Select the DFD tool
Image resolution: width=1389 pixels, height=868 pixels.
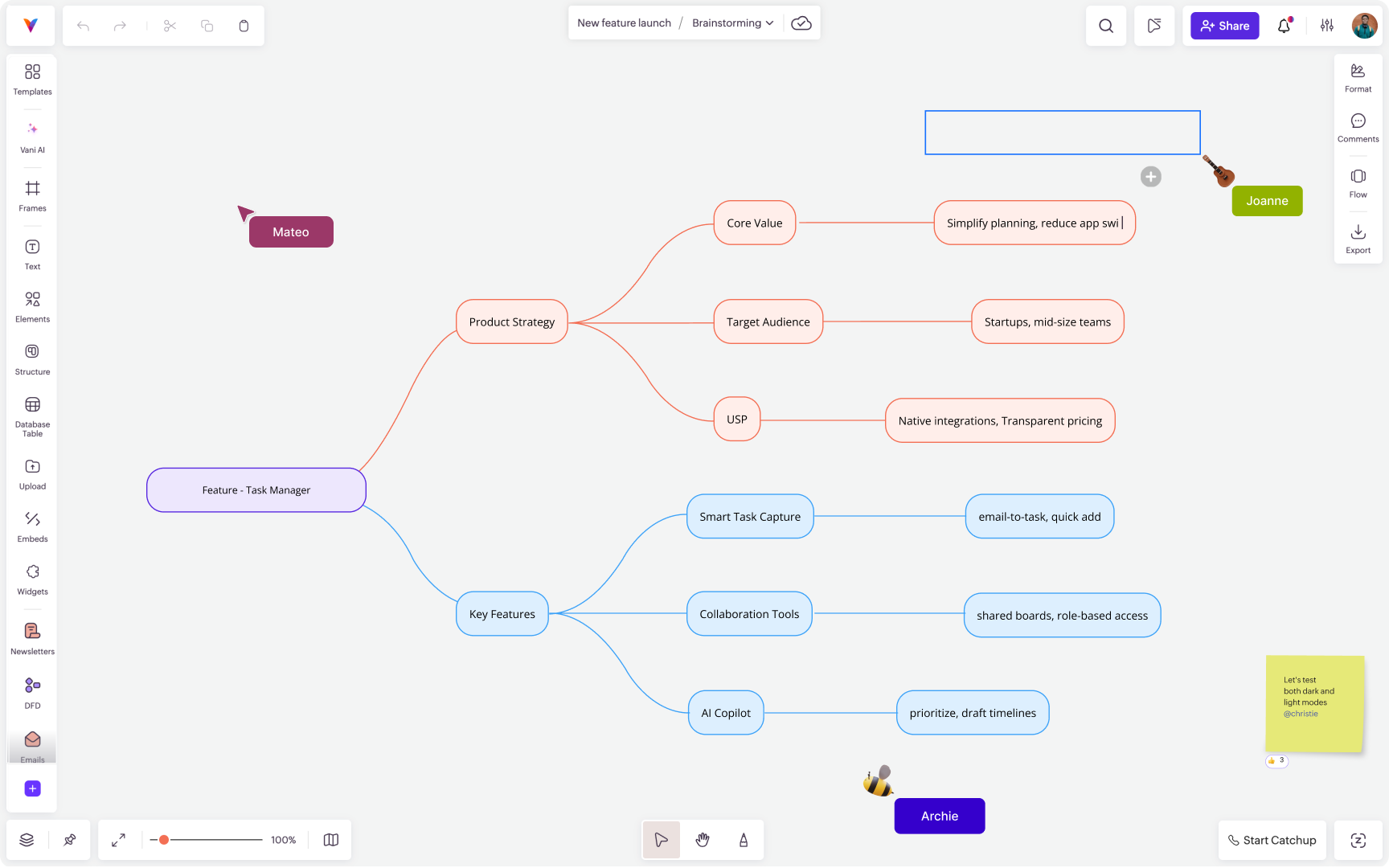32,691
